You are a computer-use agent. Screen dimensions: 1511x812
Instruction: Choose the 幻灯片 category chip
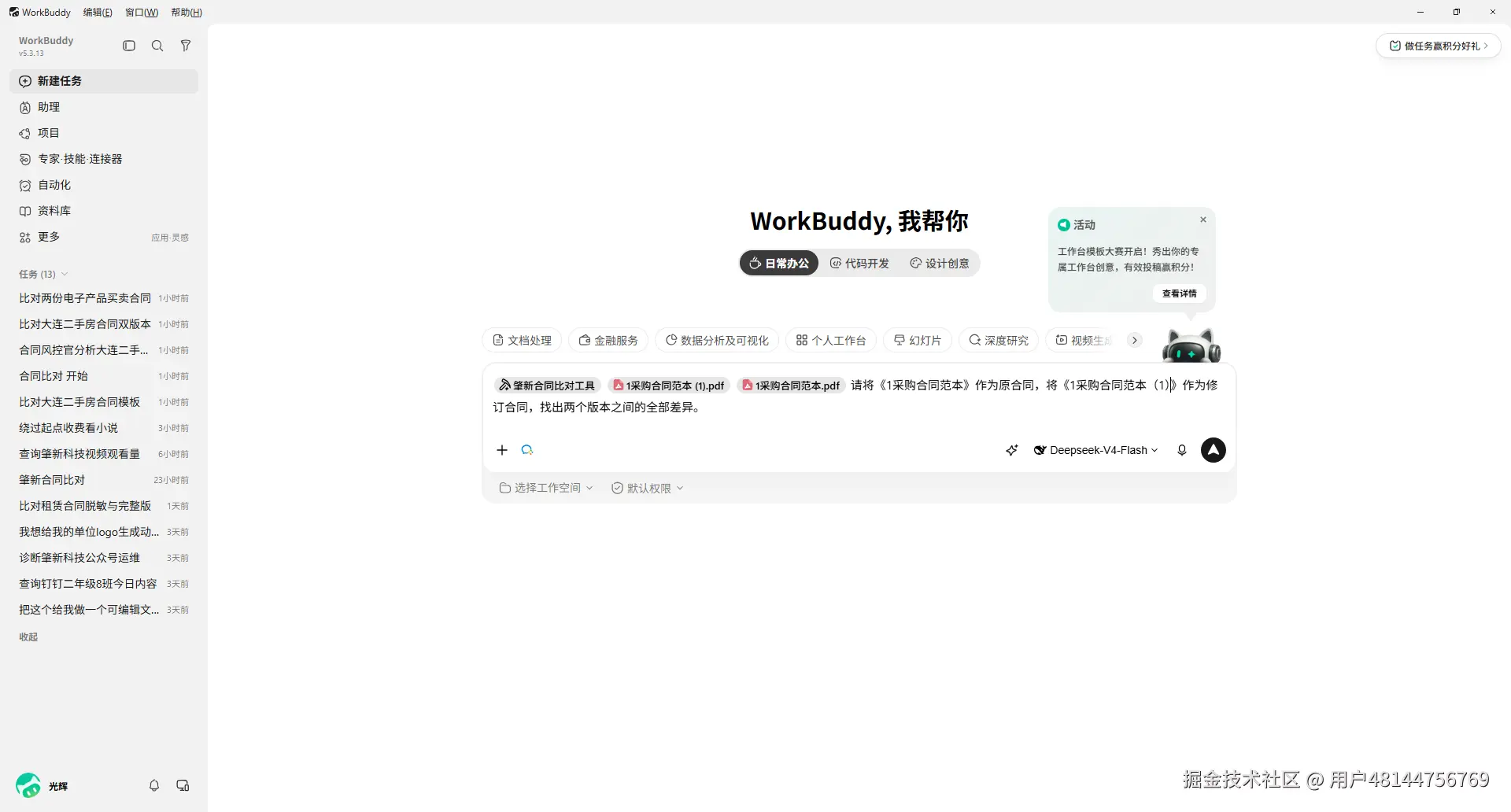(x=918, y=340)
